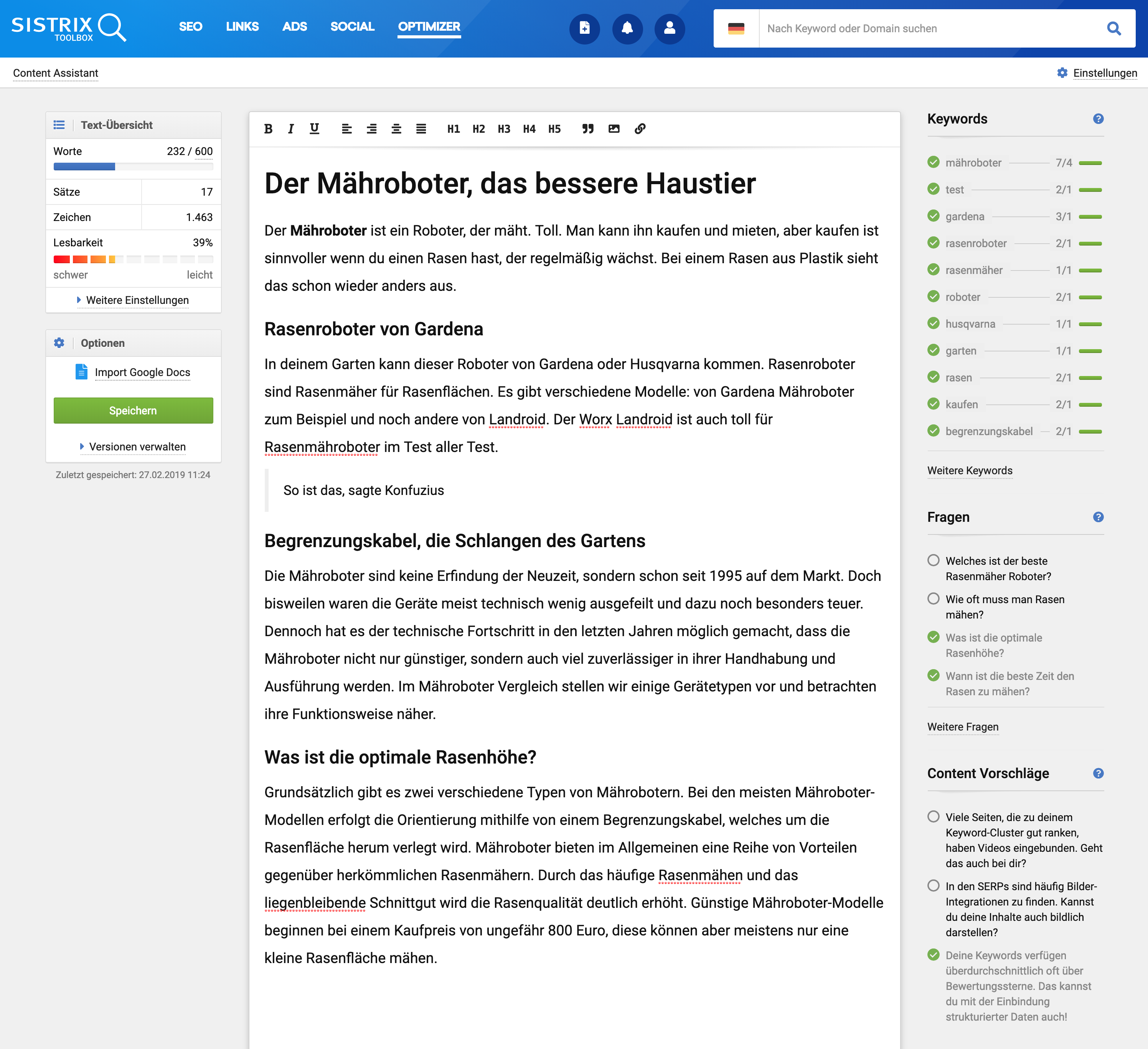The image size is (1148, 1049).
Task: Switch to the SEO menu tab
Action: click(x=190, y=27)
